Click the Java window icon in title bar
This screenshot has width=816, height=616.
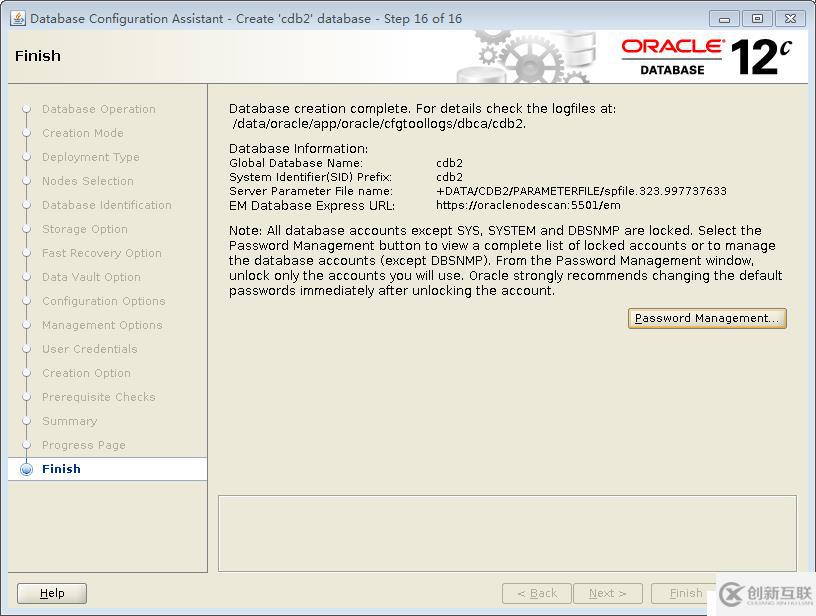coord(18,19)
